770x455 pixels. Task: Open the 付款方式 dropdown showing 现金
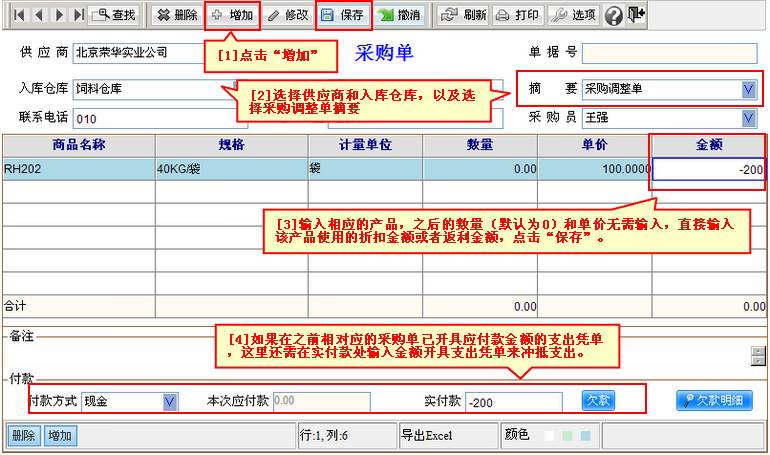pos(170,401)
